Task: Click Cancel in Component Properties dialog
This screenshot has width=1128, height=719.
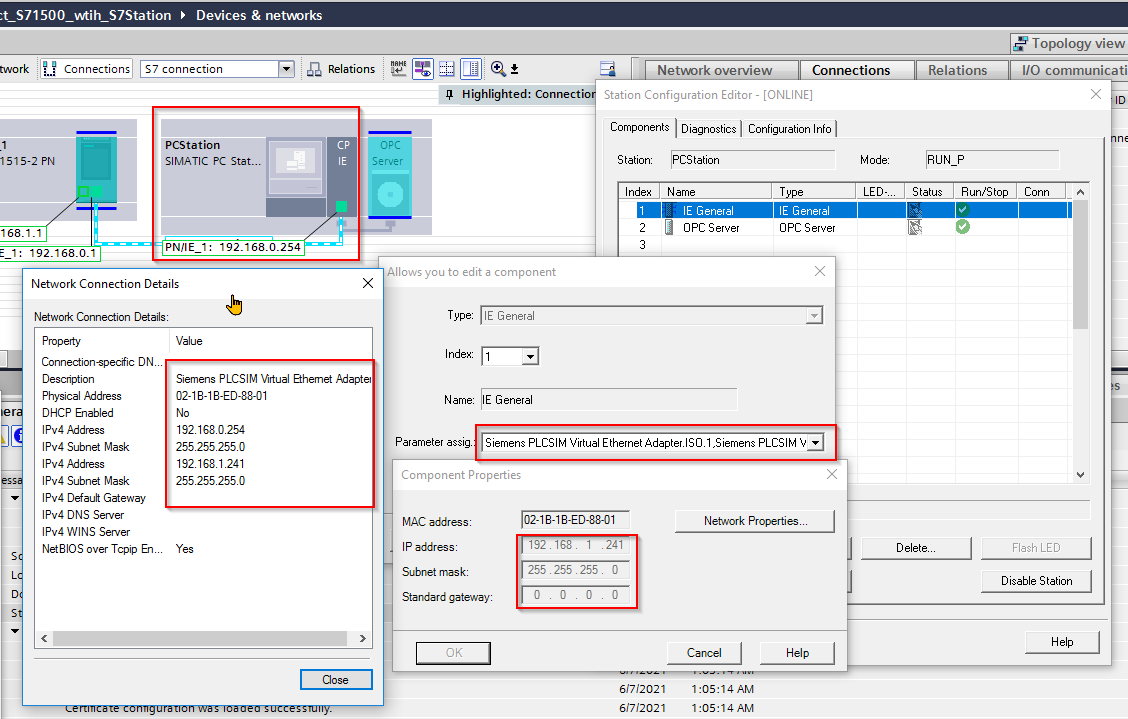Action: pyautogui.click(x=704, y=653)
